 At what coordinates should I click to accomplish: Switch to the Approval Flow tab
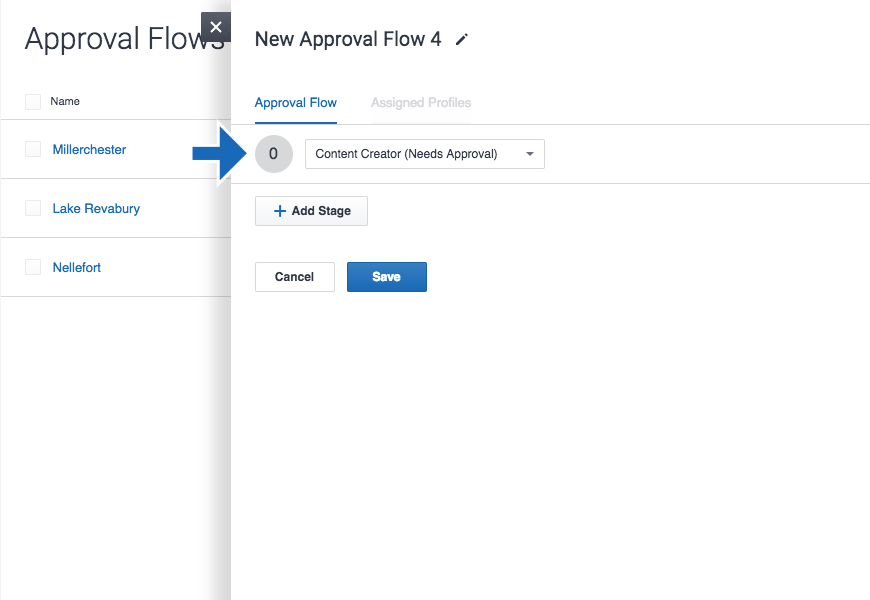pyautogui.click(x=296, y=103)
